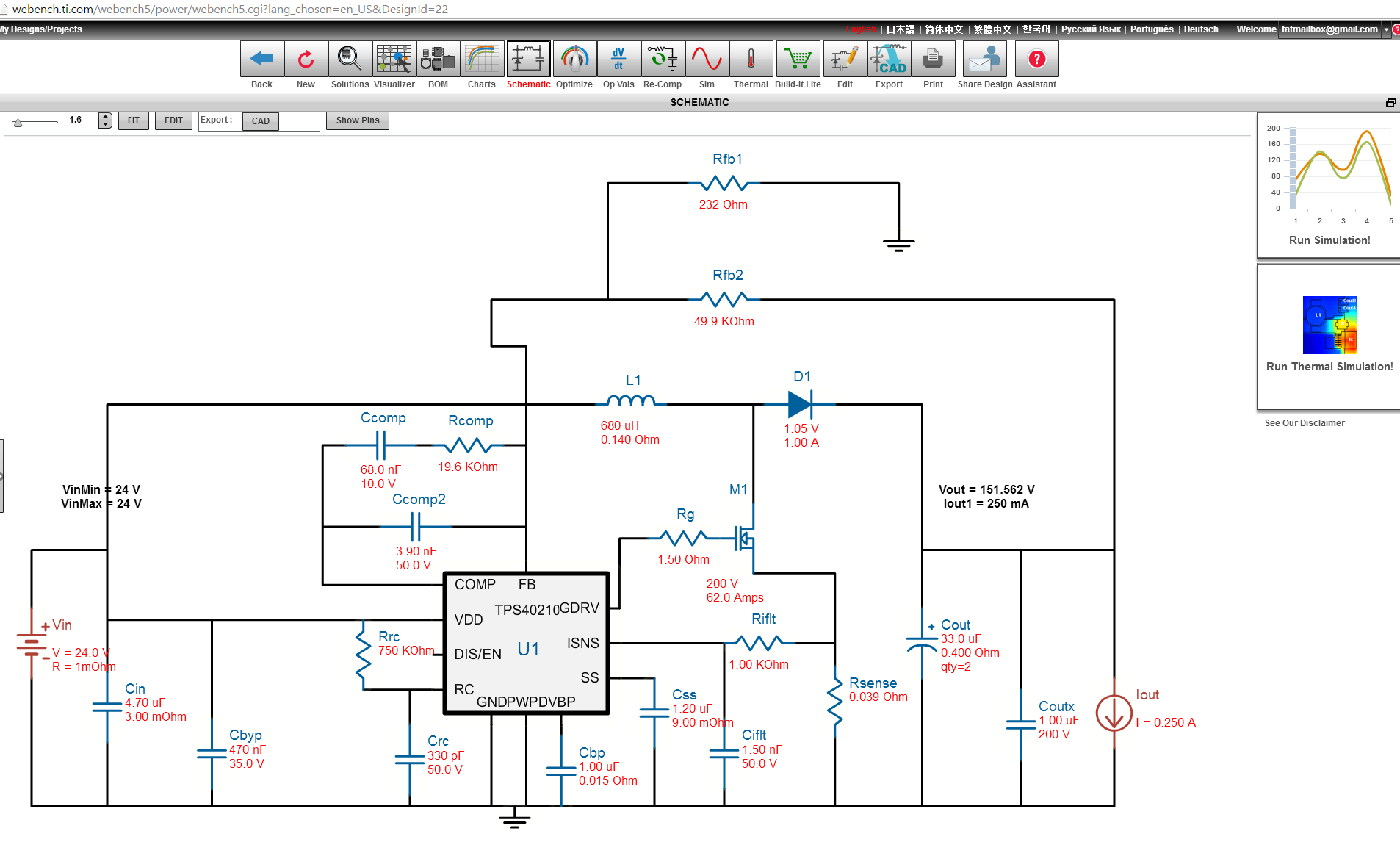
Task: Switch language to 日本語
Action: 900,29
